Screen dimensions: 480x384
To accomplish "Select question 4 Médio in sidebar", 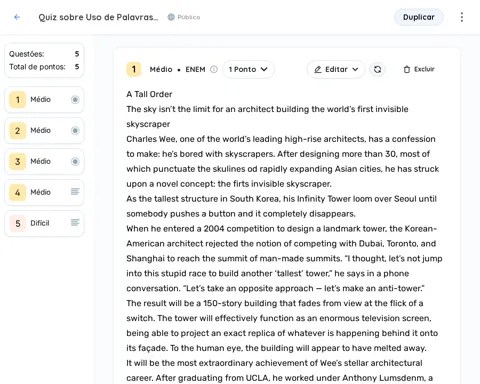I will tap(44, 192).
